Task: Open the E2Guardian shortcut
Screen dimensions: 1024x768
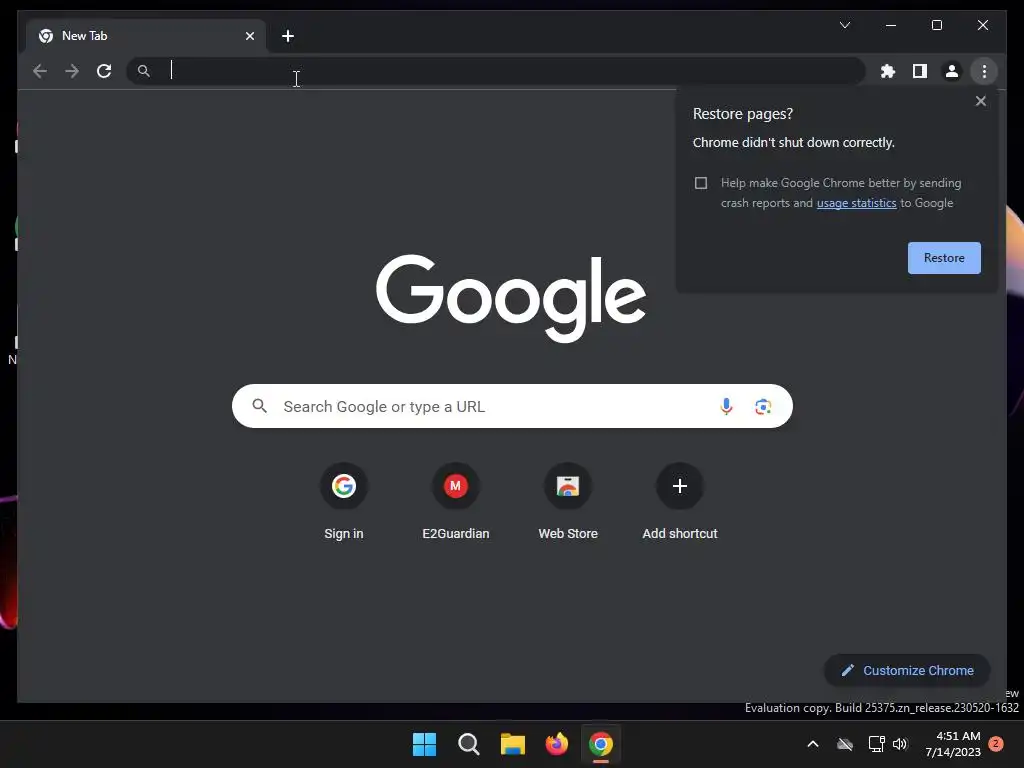Action: [456, 502]
